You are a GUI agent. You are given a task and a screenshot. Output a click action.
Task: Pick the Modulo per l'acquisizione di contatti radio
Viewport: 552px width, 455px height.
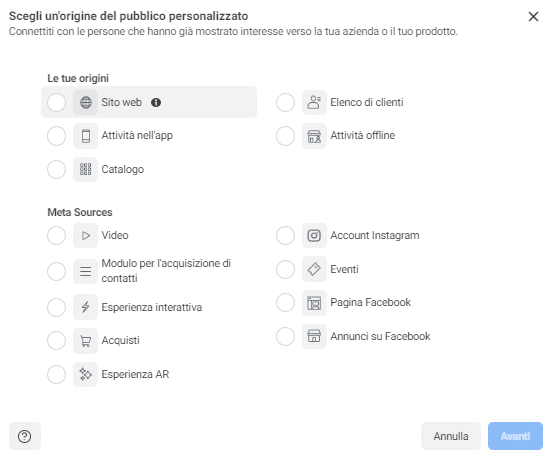point(56,271)
